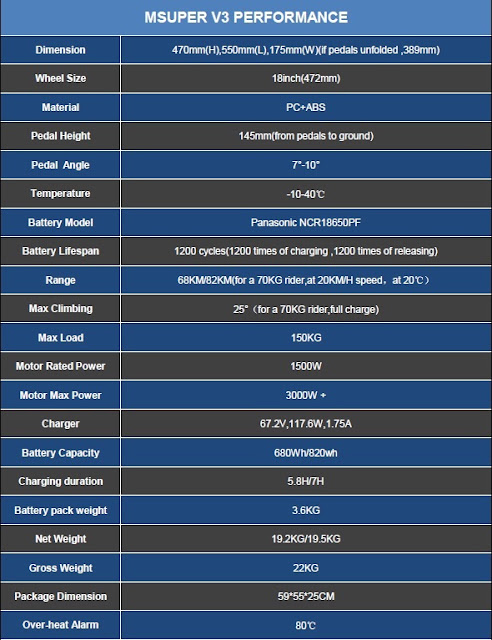Select the Dimension row label
492x640 pixels.
pos(60,50)
